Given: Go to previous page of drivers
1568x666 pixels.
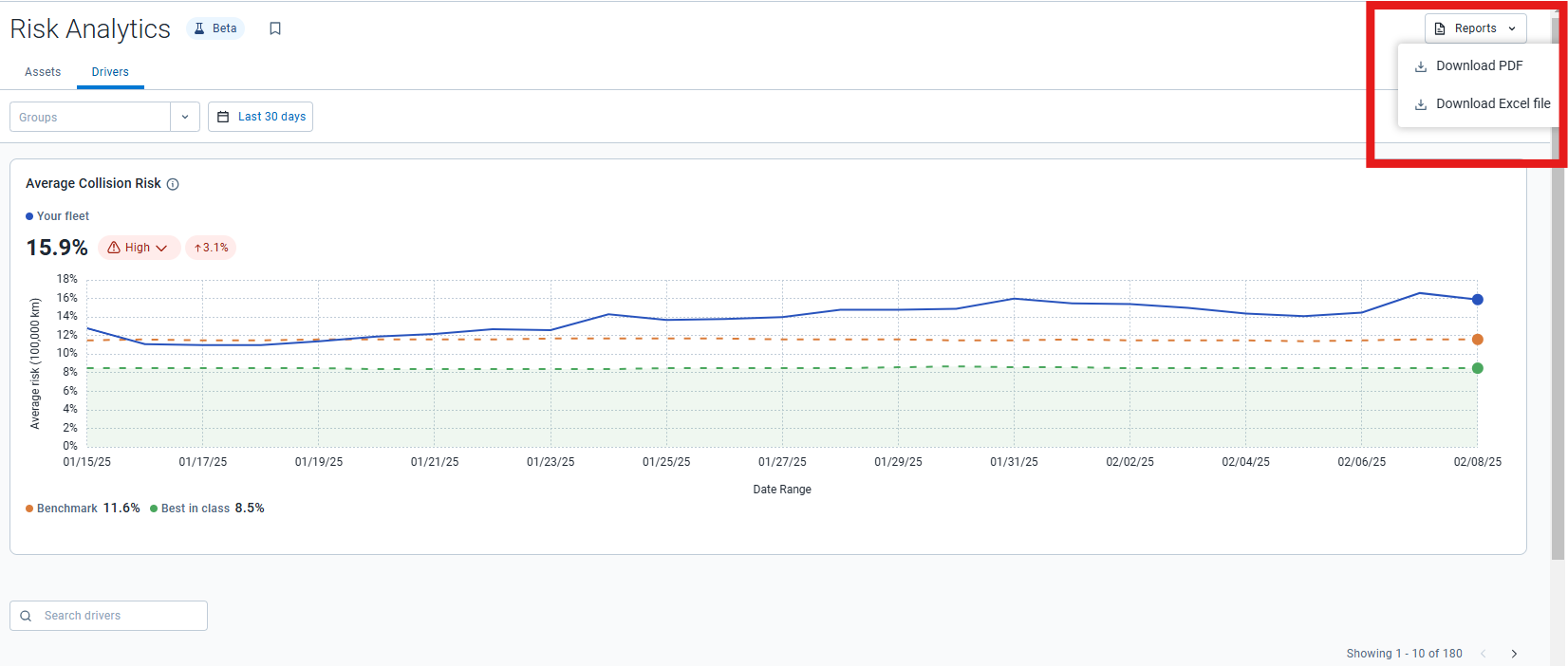Looking at the screenshot, I should tap(1484, 654).
